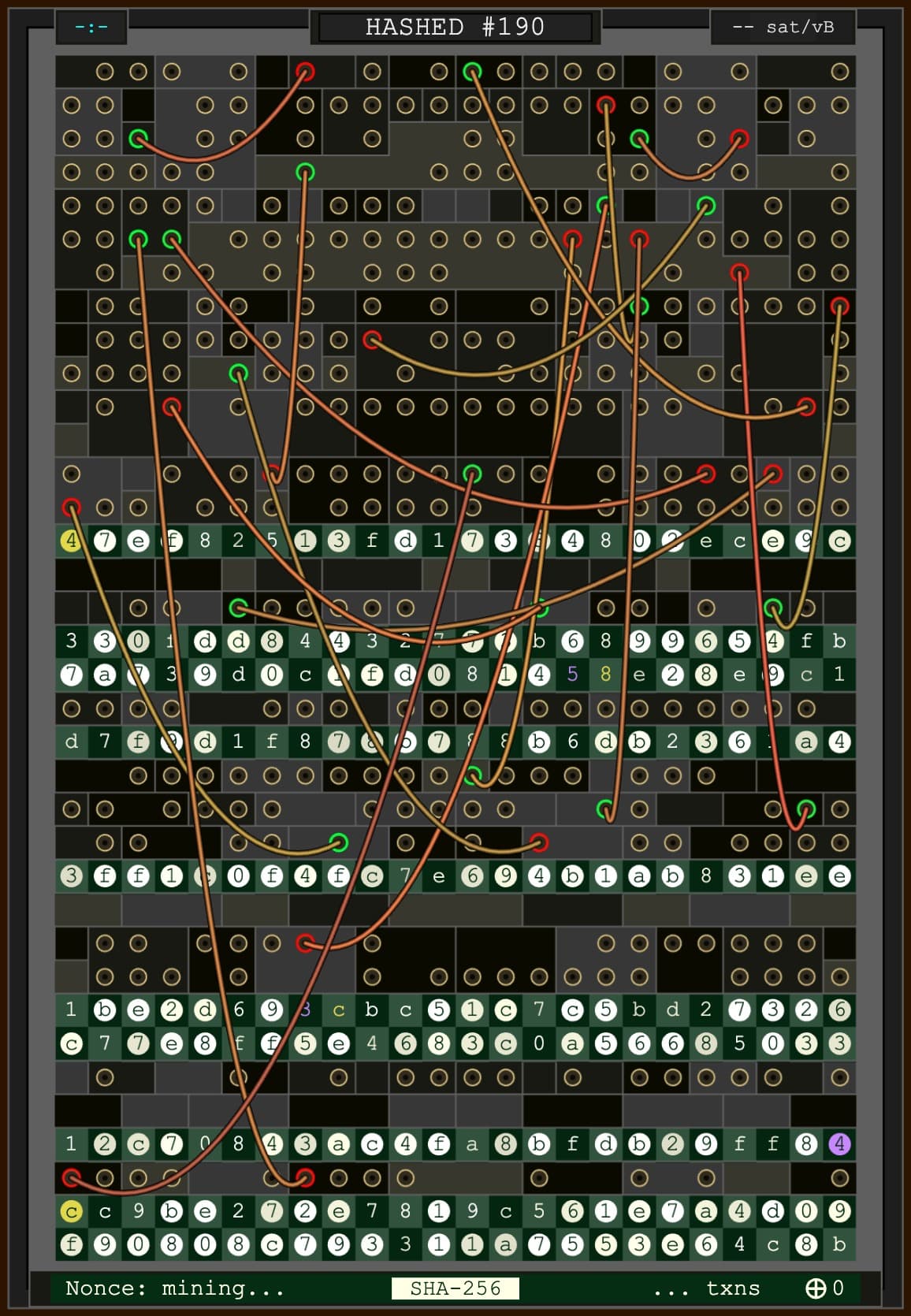Image resolution: width=911 pixels, height=1316 pixels.
Task: Click the white 1 starting row 1be2d69
Action: [x=72, y=1009]
